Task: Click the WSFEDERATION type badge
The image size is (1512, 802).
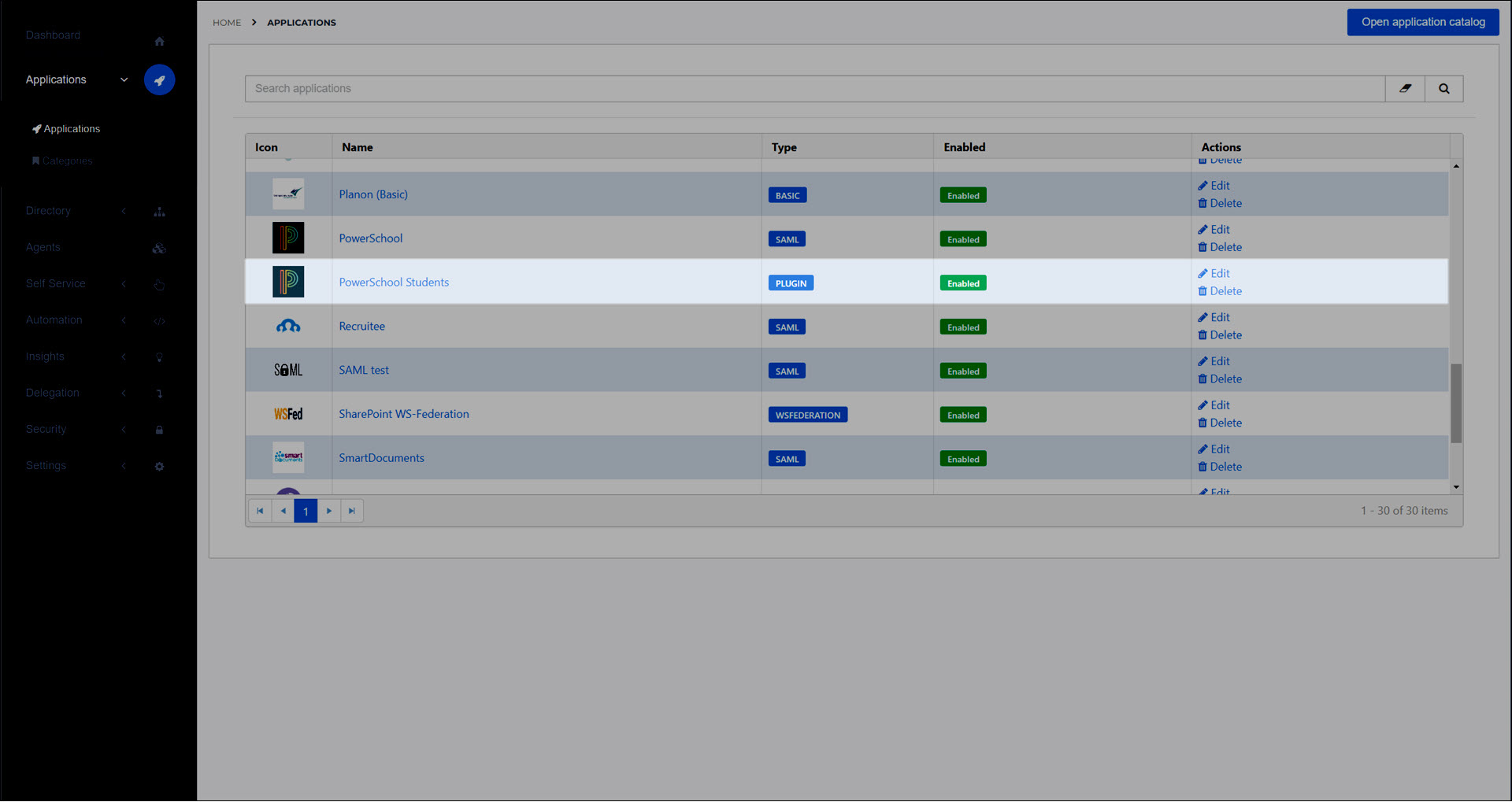Action: (x=808, y=415)
